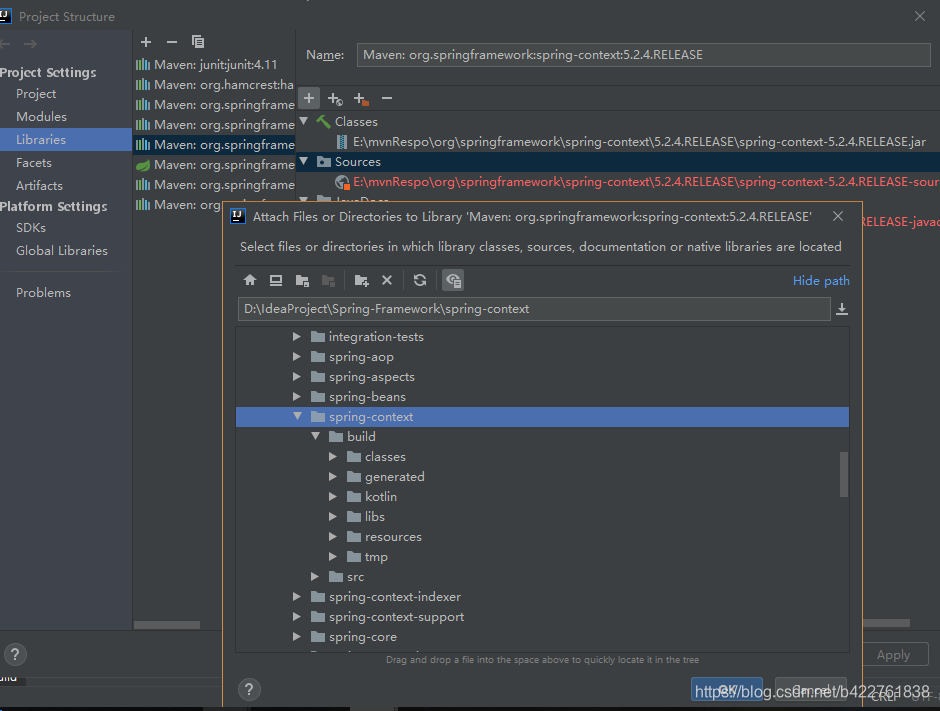
Task: Click the path history download arrow icon
Action: (842, 309)
